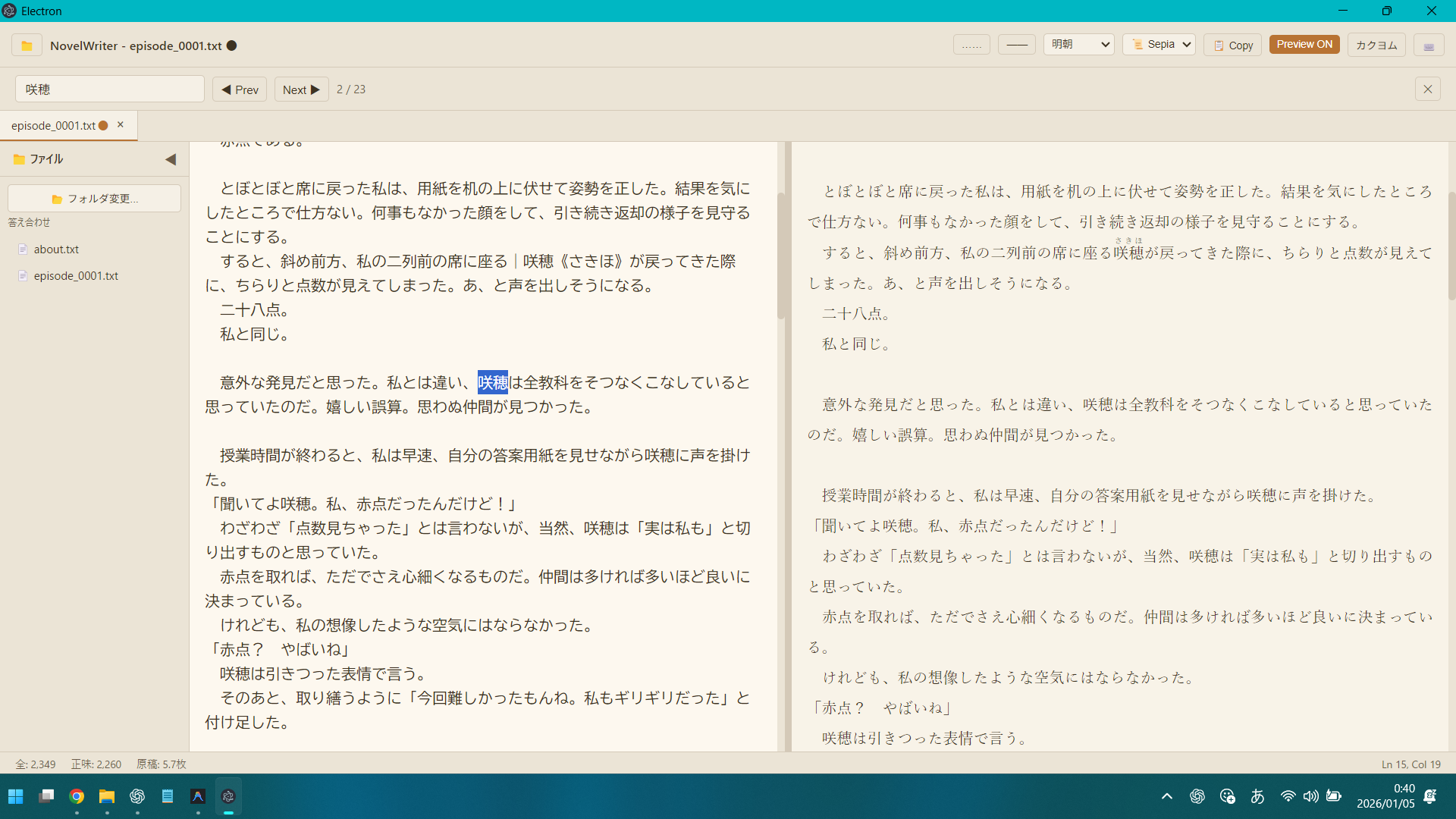Open the Sepia theme dropdown

pos(1159,45)
